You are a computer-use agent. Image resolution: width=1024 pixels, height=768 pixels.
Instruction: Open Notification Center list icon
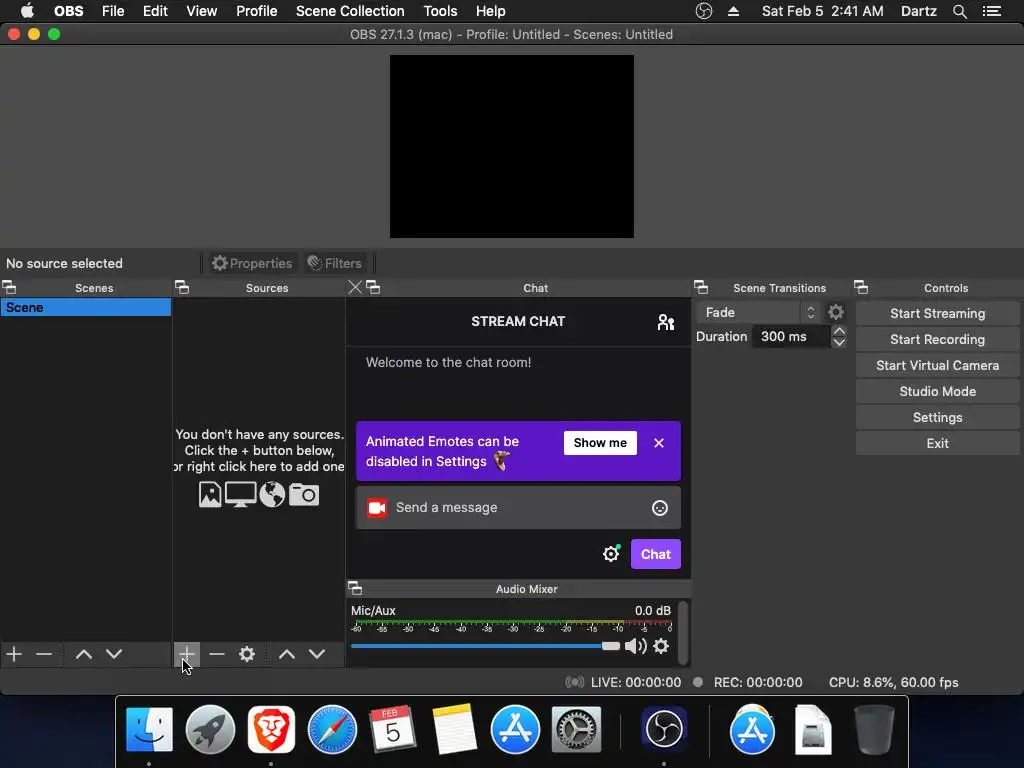click(991, 11)
